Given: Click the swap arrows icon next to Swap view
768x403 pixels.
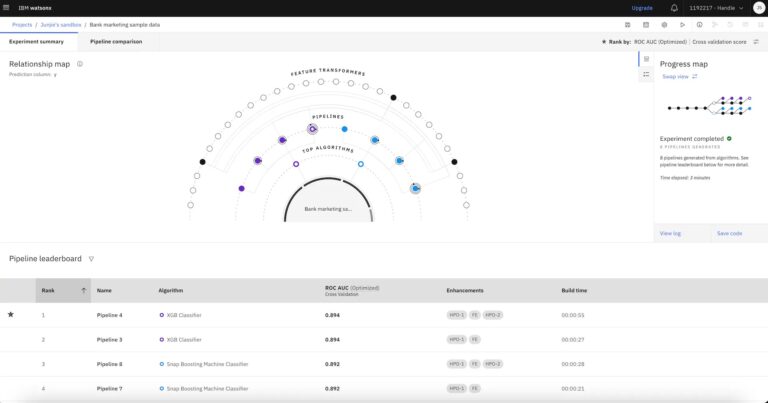Looking at the screenshot, I should [x=695, y=76].
